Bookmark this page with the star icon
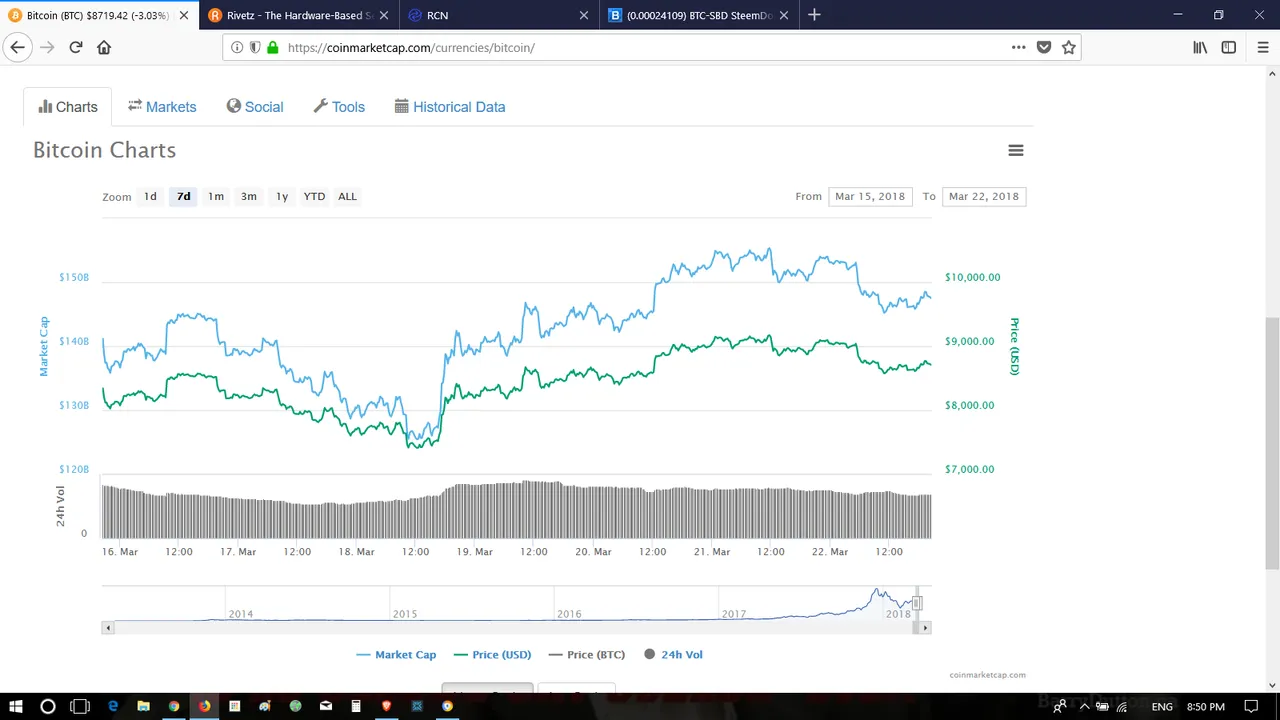The image size is (1280, 720). (1068, 47)
